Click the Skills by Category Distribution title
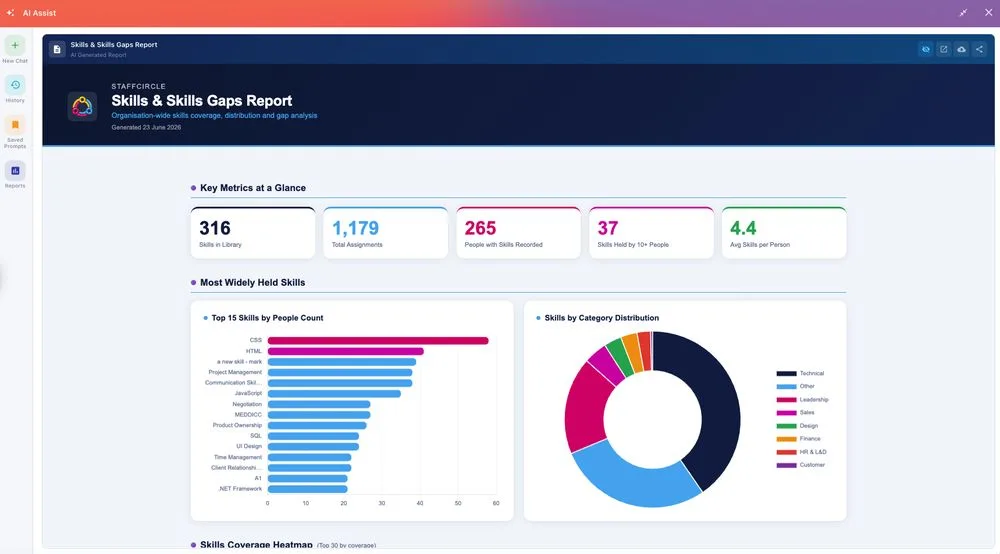Viewport: 1000px width, 554px height. 601,317
